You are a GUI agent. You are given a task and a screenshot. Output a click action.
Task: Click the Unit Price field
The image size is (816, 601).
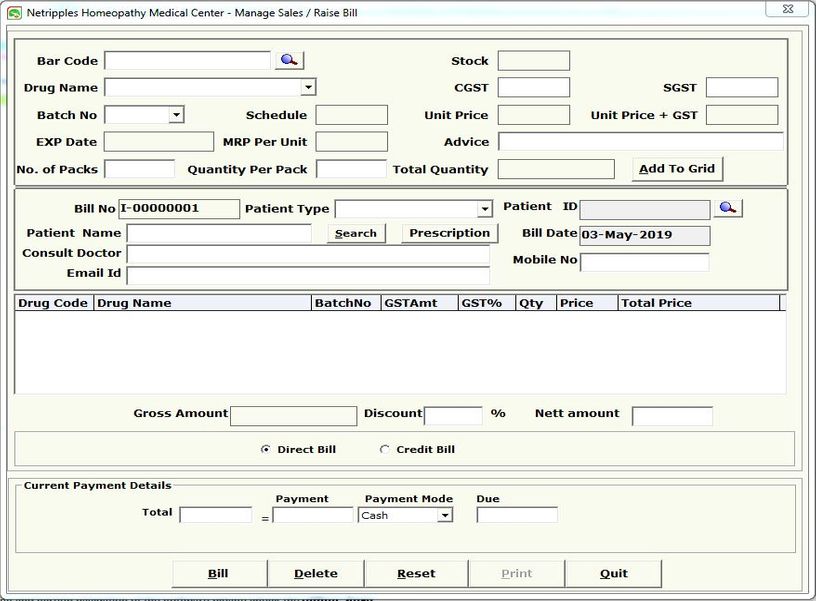(x=533, y=114)
